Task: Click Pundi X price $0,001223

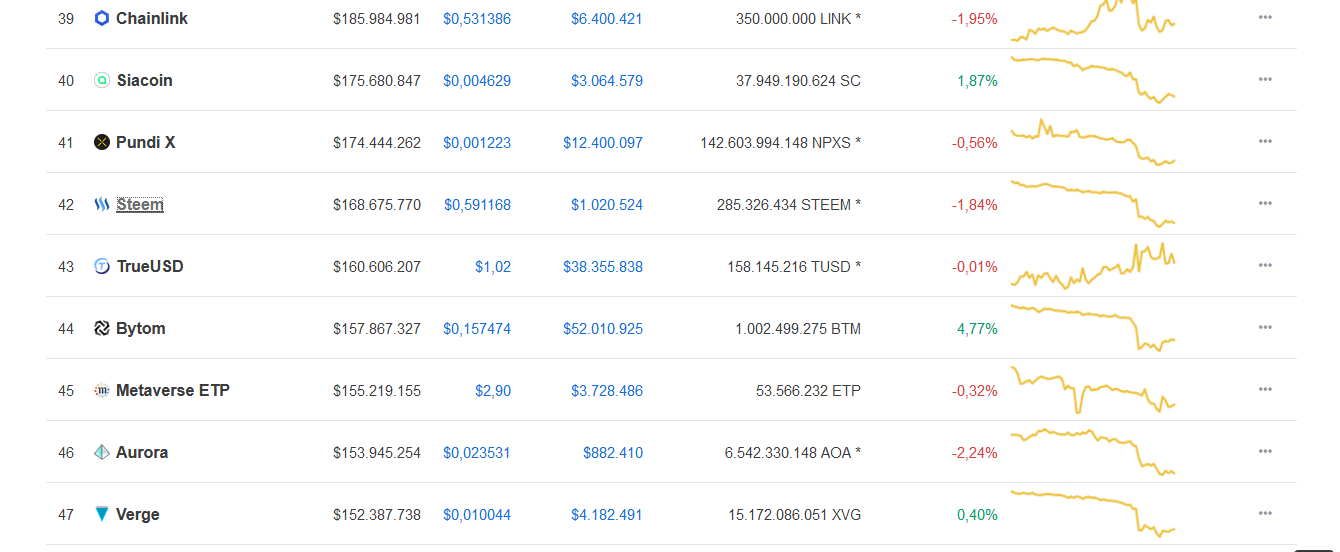Action: pos(477,143)
